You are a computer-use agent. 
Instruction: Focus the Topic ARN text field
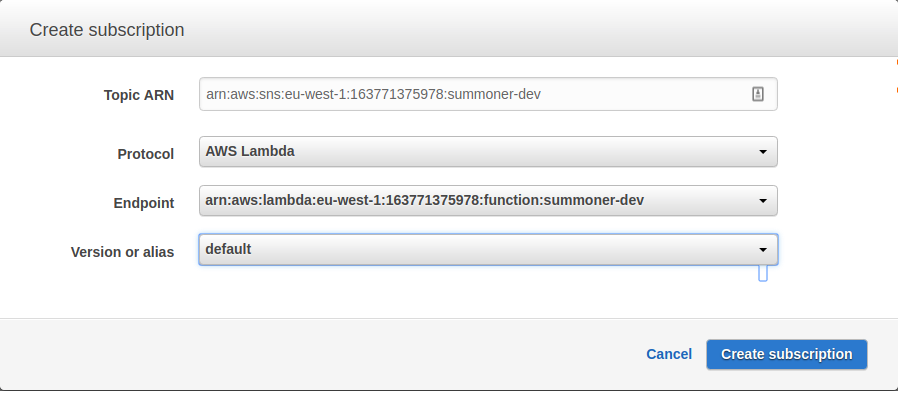tap(488, 94)
